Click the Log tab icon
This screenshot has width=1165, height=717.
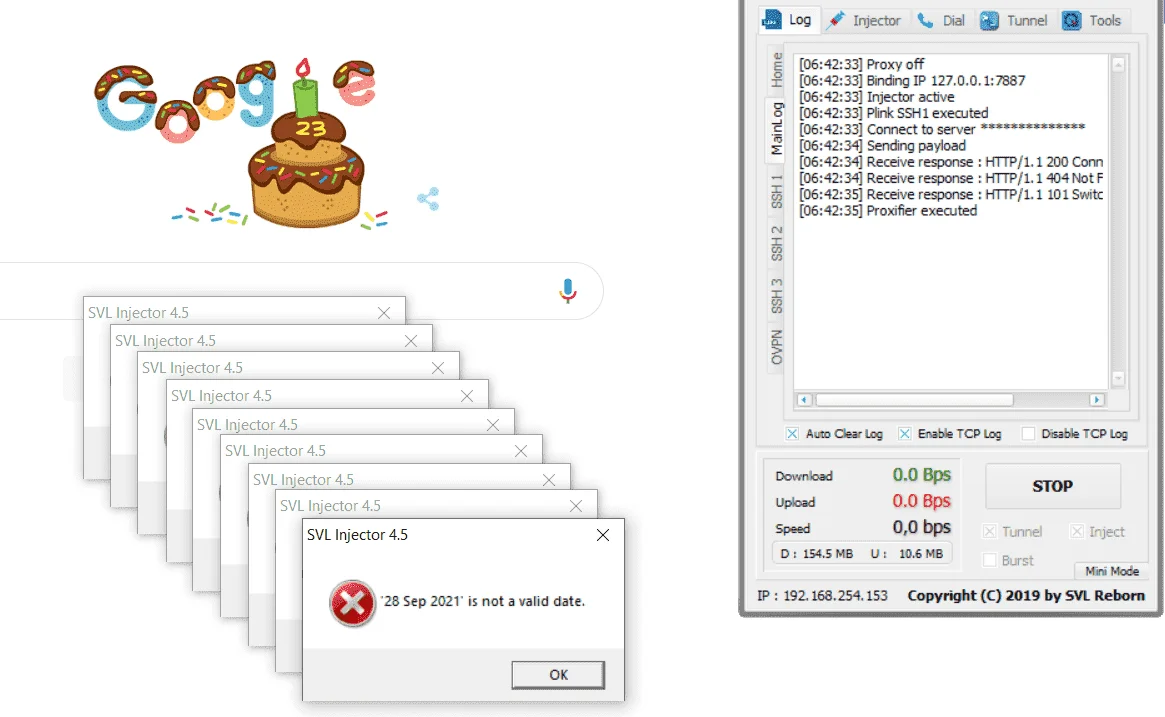pos(772,19)
